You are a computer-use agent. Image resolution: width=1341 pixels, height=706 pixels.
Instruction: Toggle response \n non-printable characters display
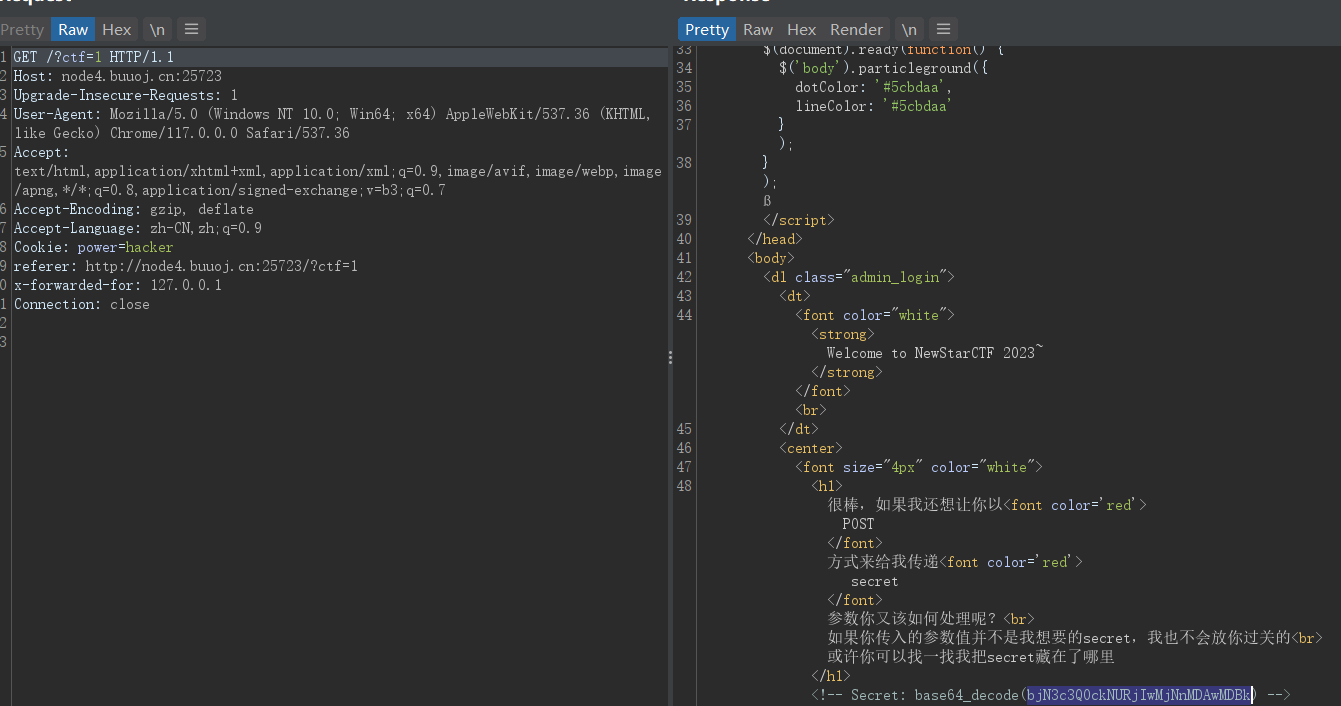(908, 29)
